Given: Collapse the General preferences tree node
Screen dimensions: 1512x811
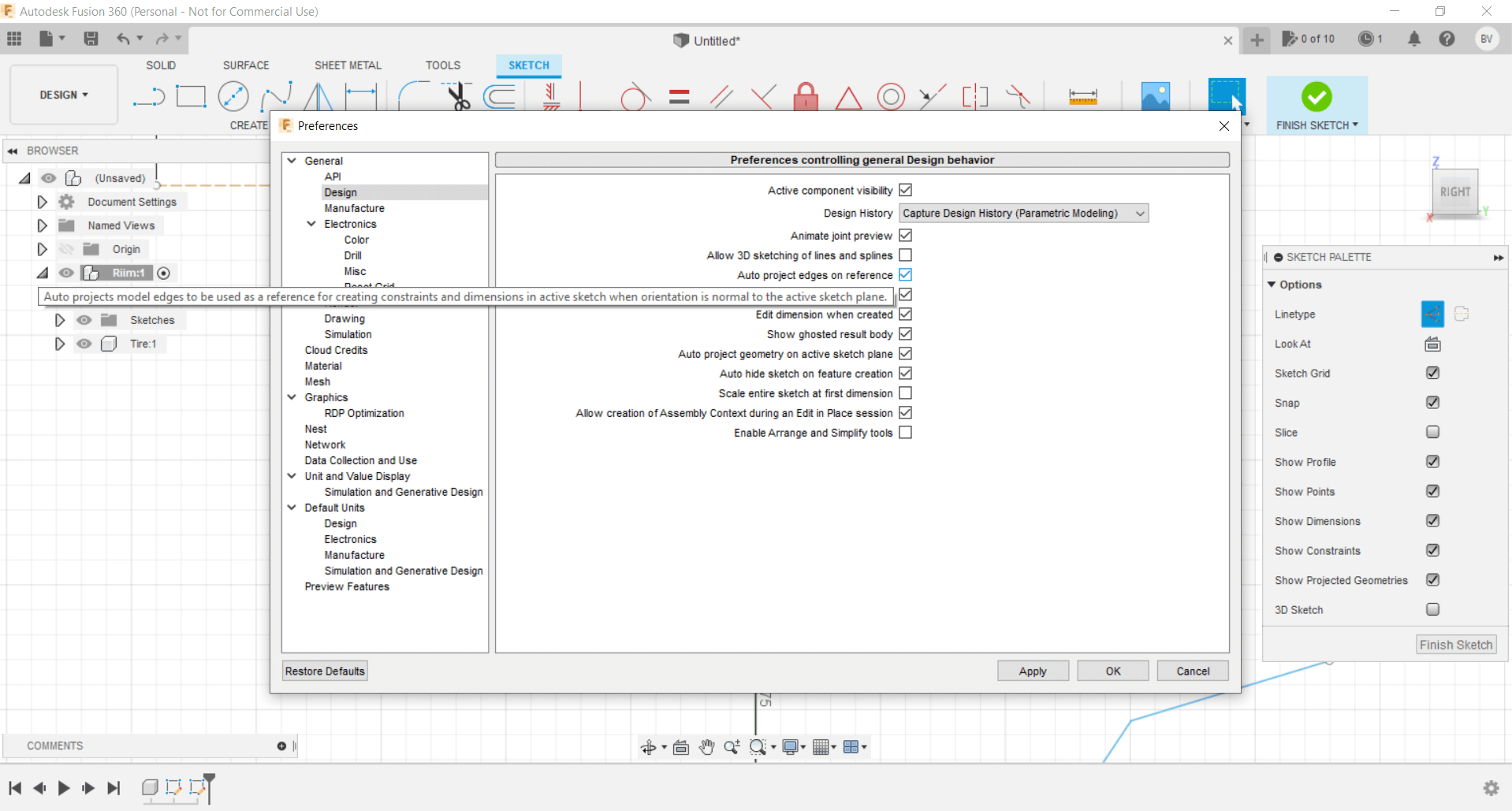Looking at the screenshot, I should (292, 161).
